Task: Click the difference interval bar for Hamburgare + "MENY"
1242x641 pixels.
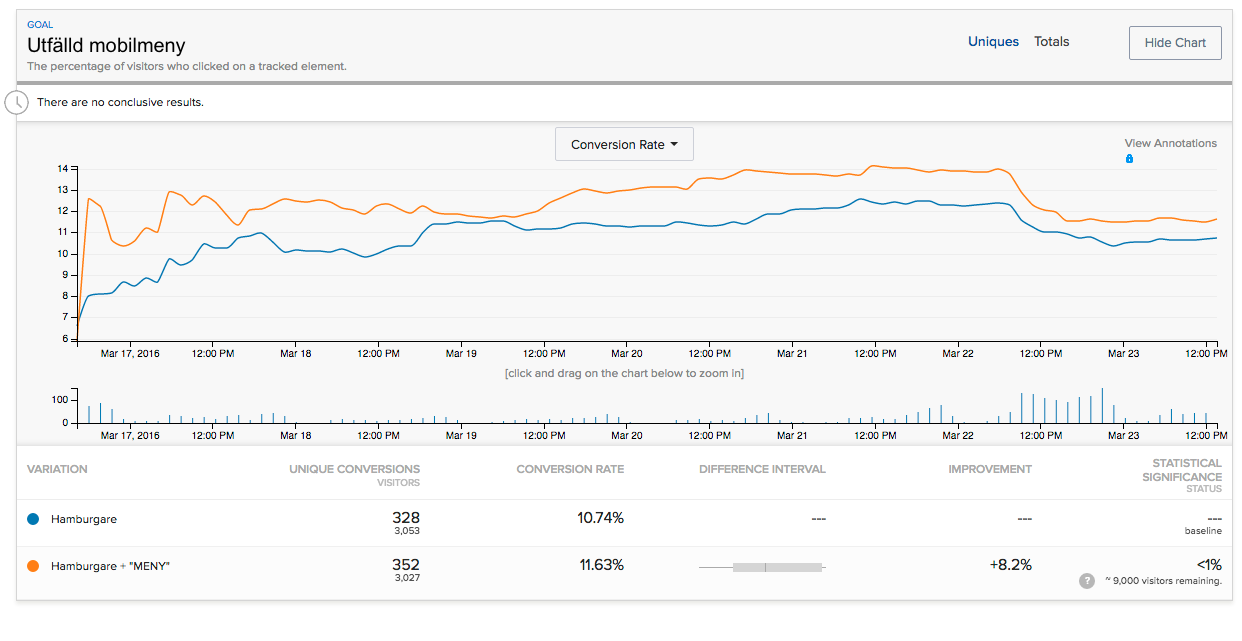Action: pos(762,567)
